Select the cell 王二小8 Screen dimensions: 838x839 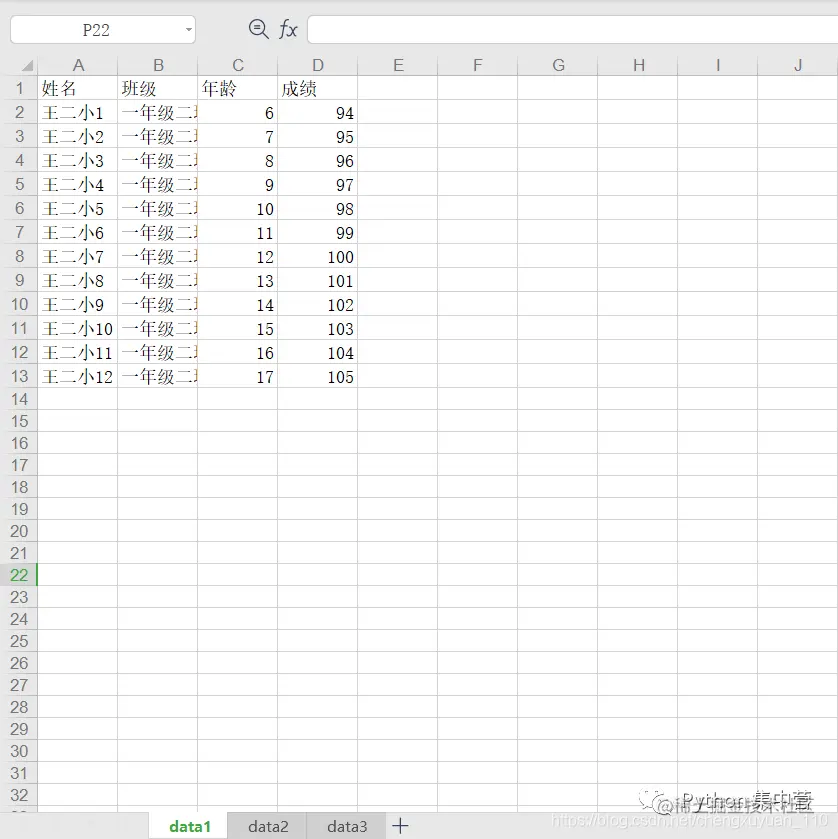coord(78,281)
